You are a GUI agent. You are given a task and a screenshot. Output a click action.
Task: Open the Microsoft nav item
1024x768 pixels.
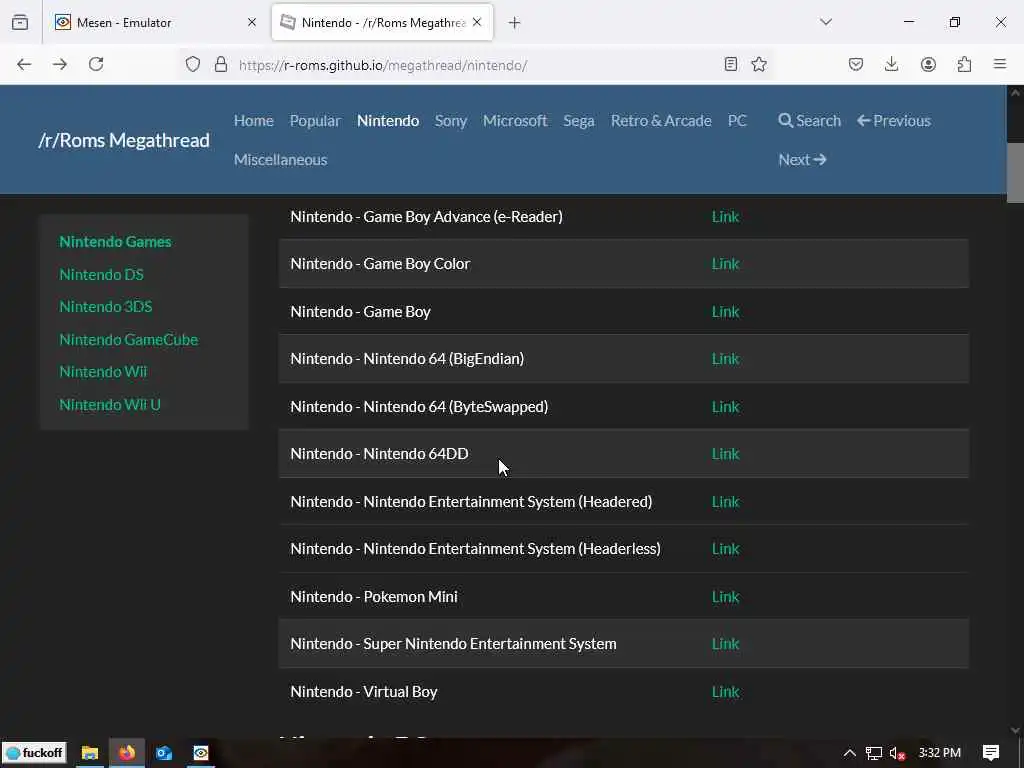515,121
